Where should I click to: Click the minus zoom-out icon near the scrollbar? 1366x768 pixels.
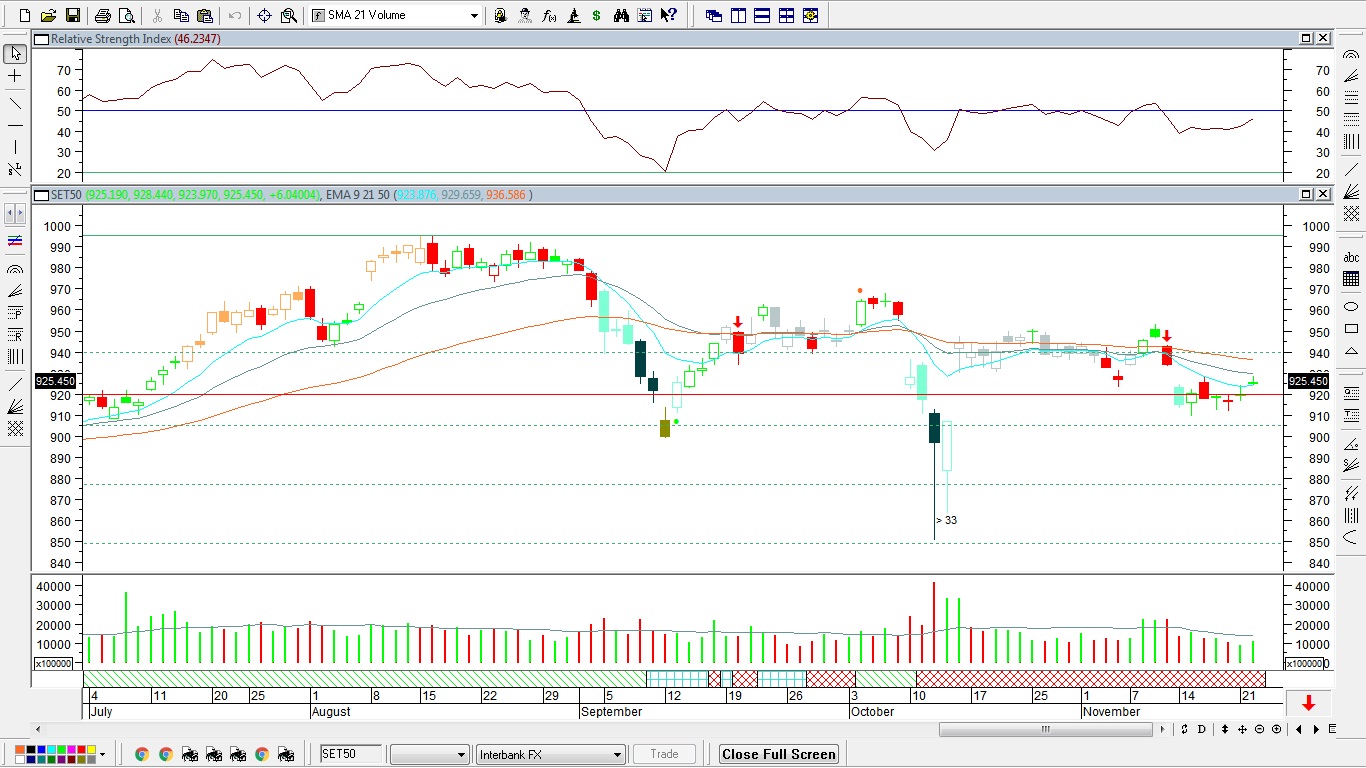(x=1260, y=729)
